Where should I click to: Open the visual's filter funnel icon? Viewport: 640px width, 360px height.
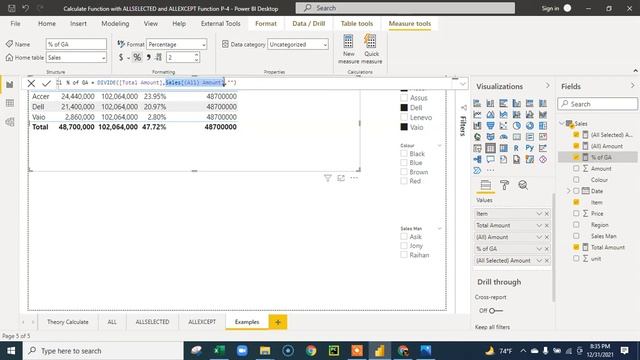click(x=327, y=178)
